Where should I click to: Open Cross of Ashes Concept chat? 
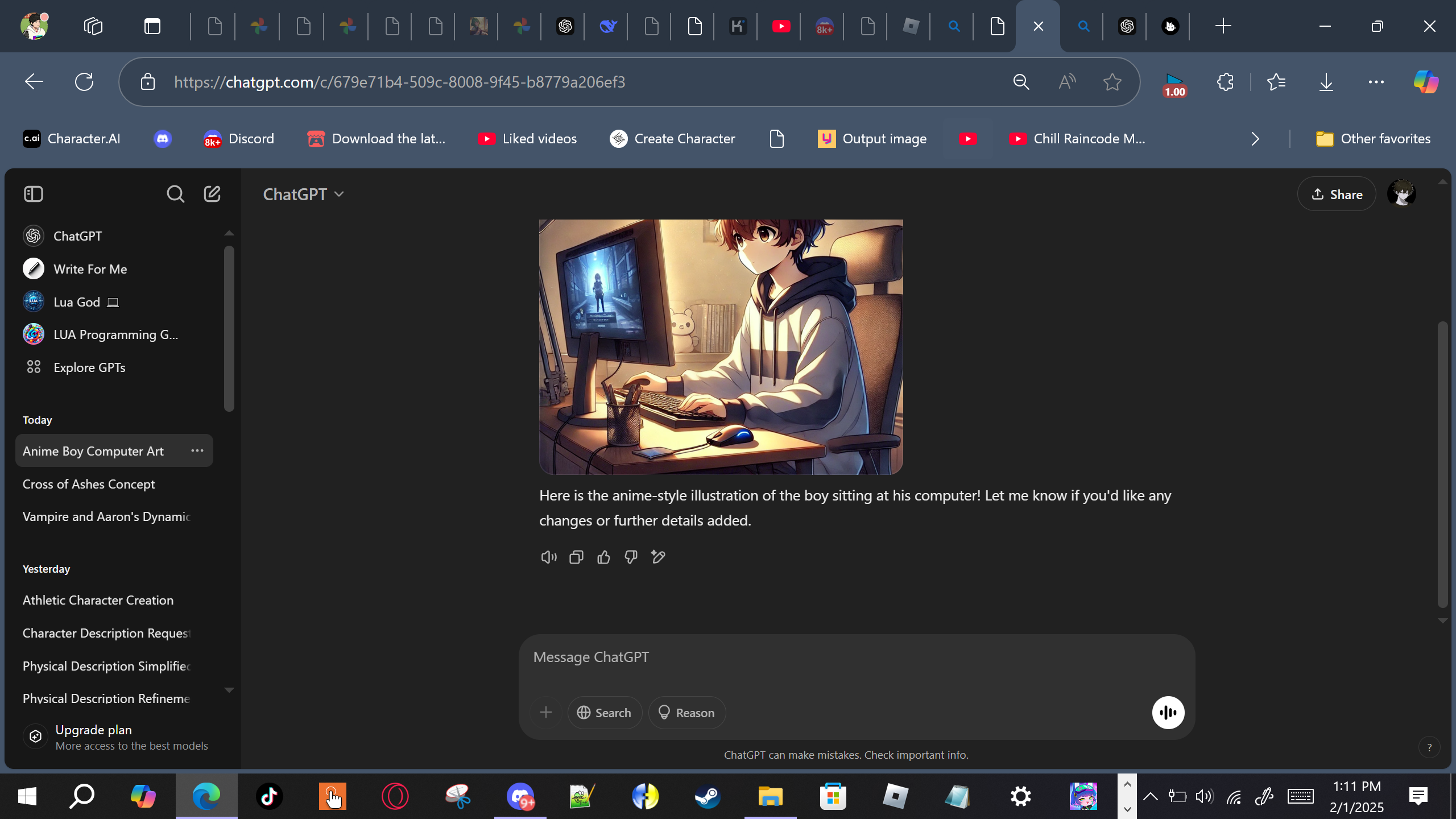[89, 484]
